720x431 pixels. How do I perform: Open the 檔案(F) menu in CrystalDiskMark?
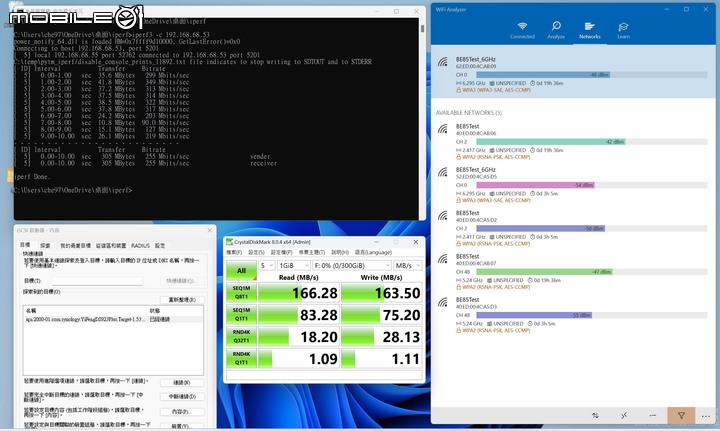(235, 252)
